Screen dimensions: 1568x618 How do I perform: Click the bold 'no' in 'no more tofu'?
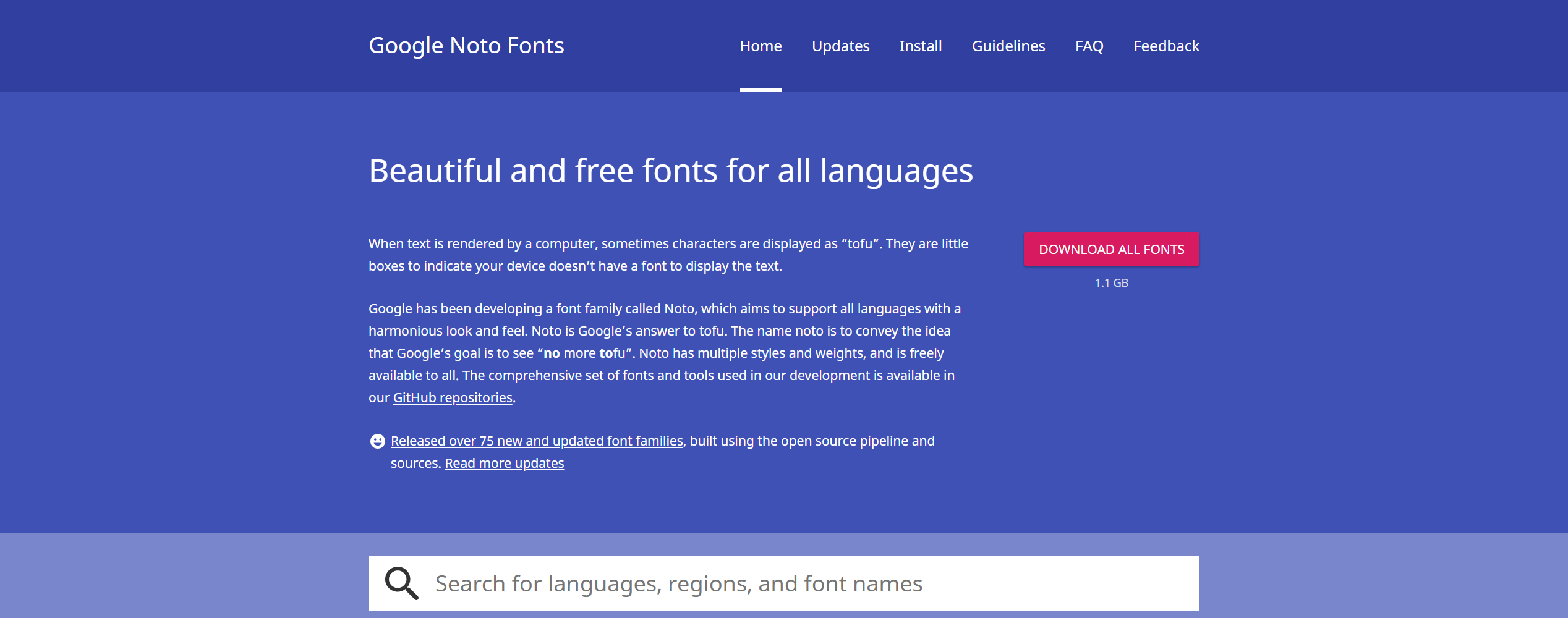tap(552, 353)
